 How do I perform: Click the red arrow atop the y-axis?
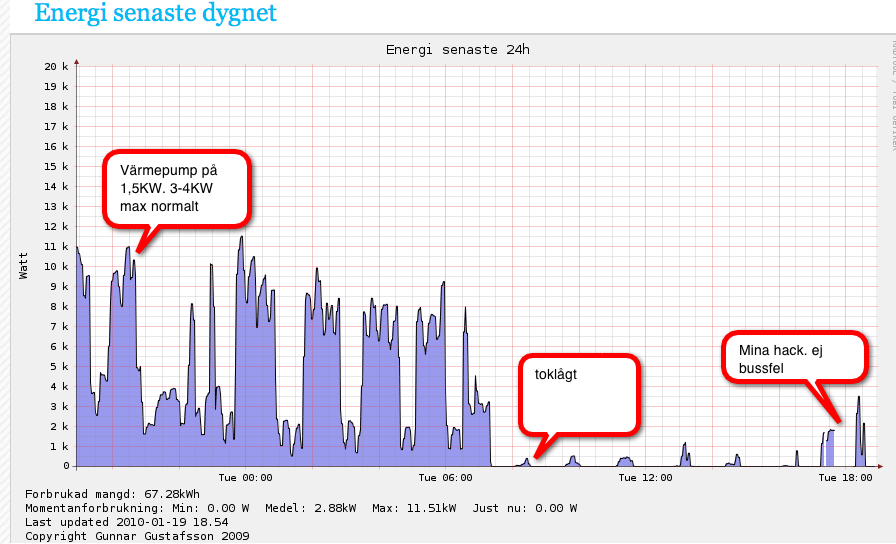pos(76,62)
